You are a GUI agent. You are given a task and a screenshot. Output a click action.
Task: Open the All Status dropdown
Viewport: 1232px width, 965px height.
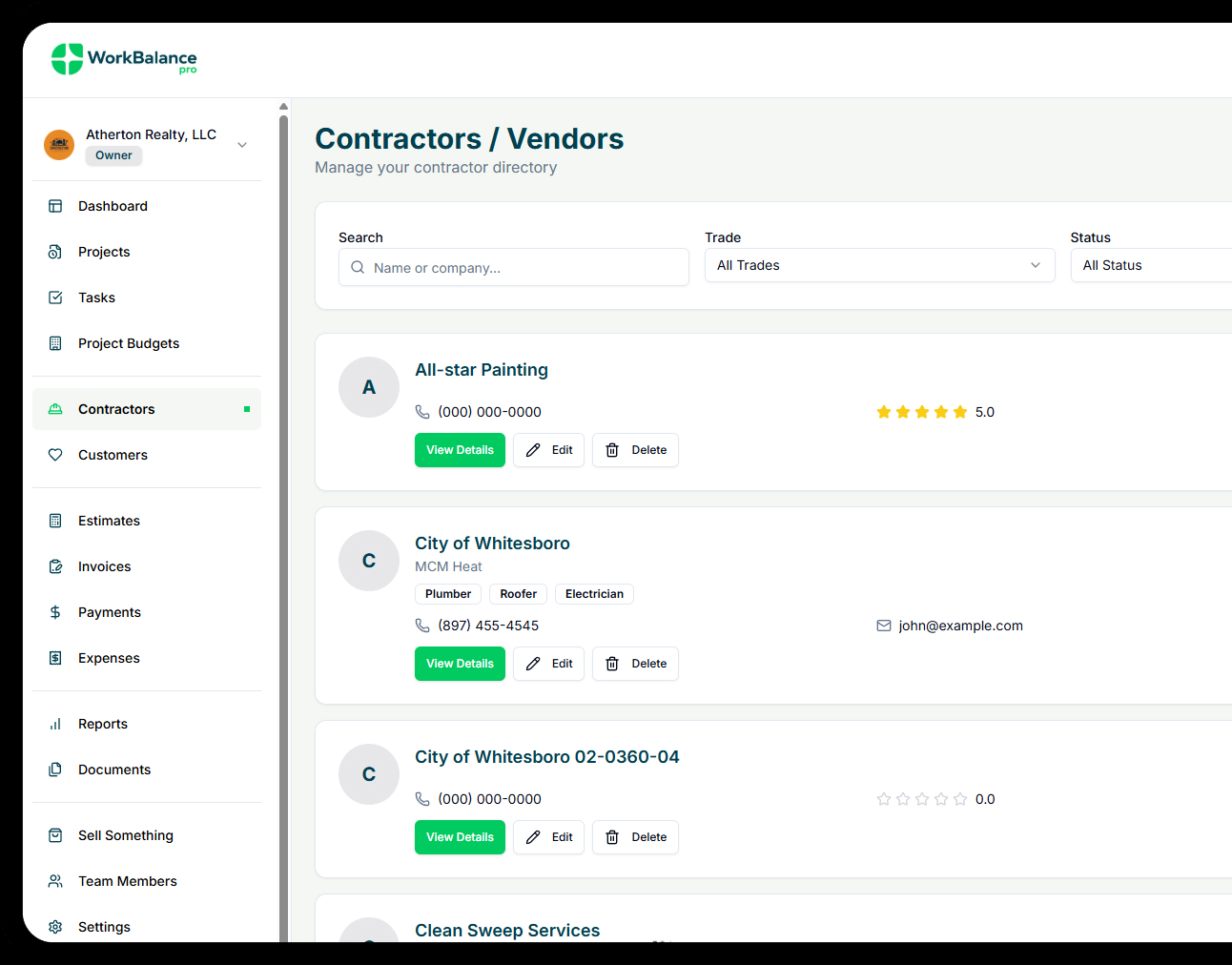pos(1150,265)
